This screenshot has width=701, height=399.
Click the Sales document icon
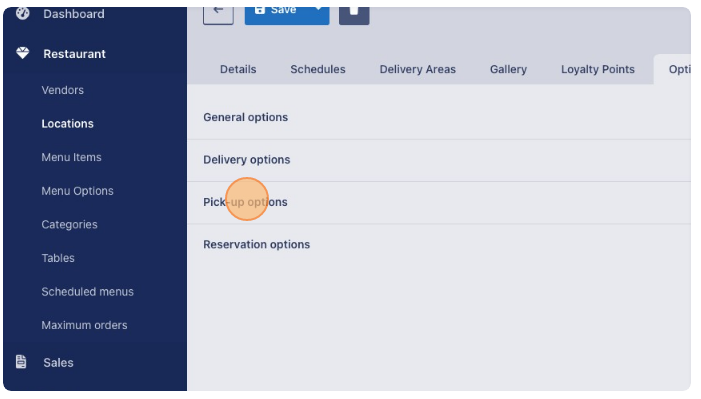tap(21, 362)
